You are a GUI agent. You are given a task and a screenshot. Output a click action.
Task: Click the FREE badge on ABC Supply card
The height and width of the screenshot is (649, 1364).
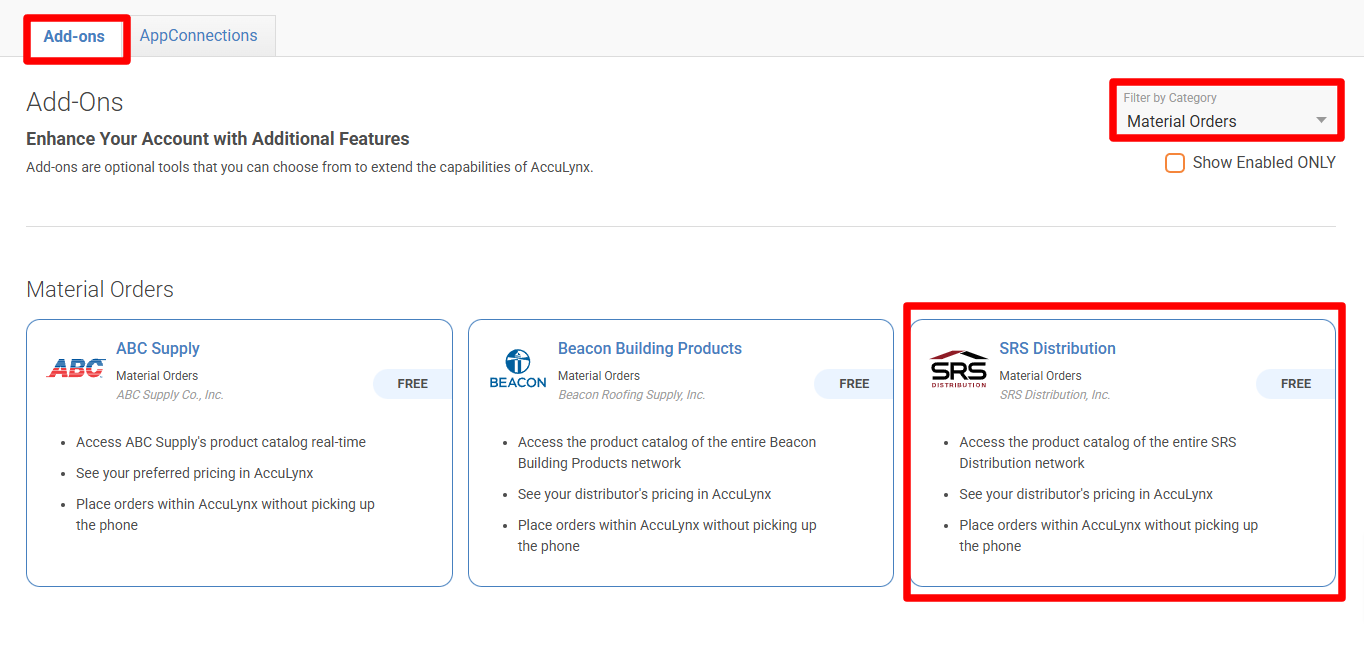pos(412,384)
